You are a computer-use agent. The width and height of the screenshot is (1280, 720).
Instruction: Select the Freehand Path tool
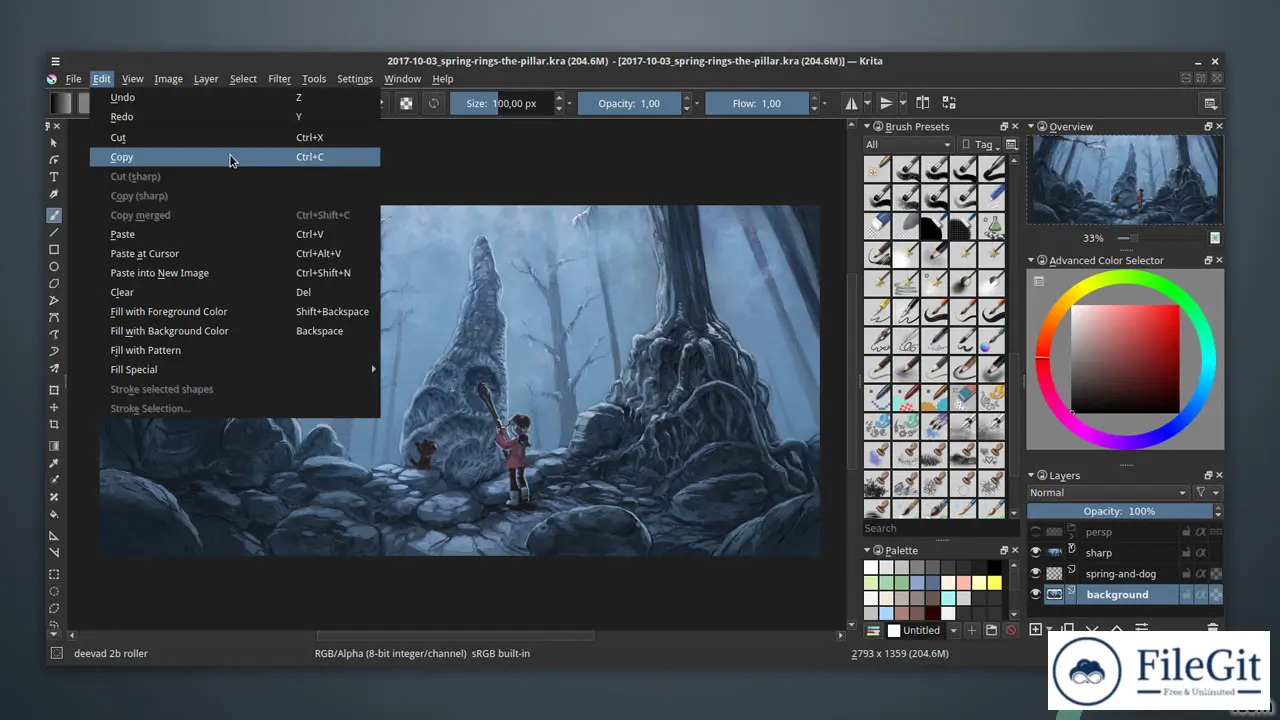pos(54,334)
